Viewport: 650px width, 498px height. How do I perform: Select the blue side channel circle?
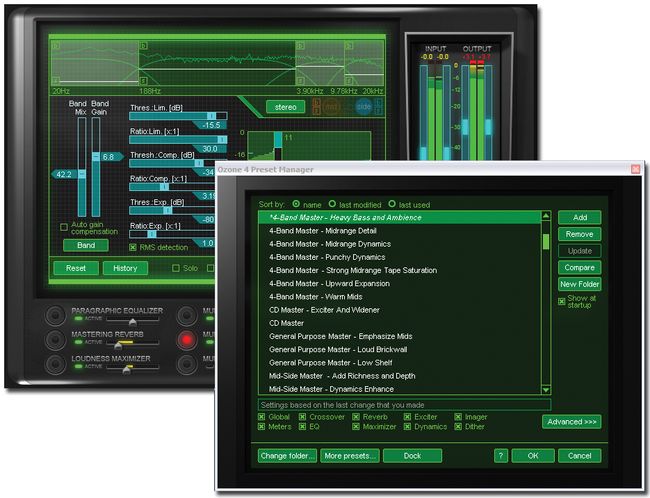(x=364, y=107)
